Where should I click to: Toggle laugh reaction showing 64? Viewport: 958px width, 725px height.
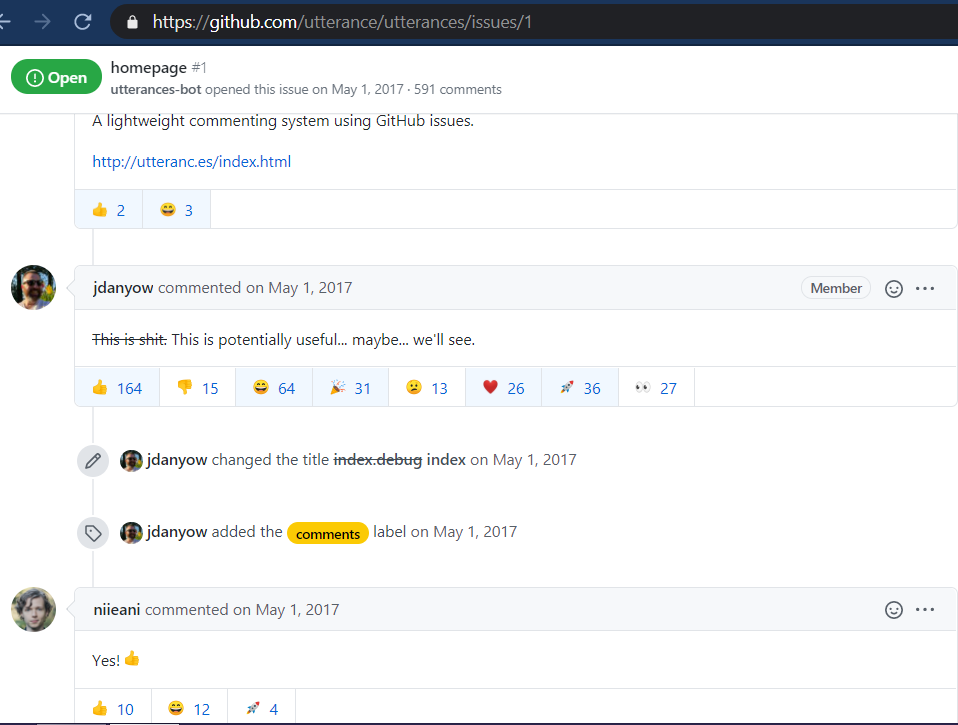[x=274, y=387]
